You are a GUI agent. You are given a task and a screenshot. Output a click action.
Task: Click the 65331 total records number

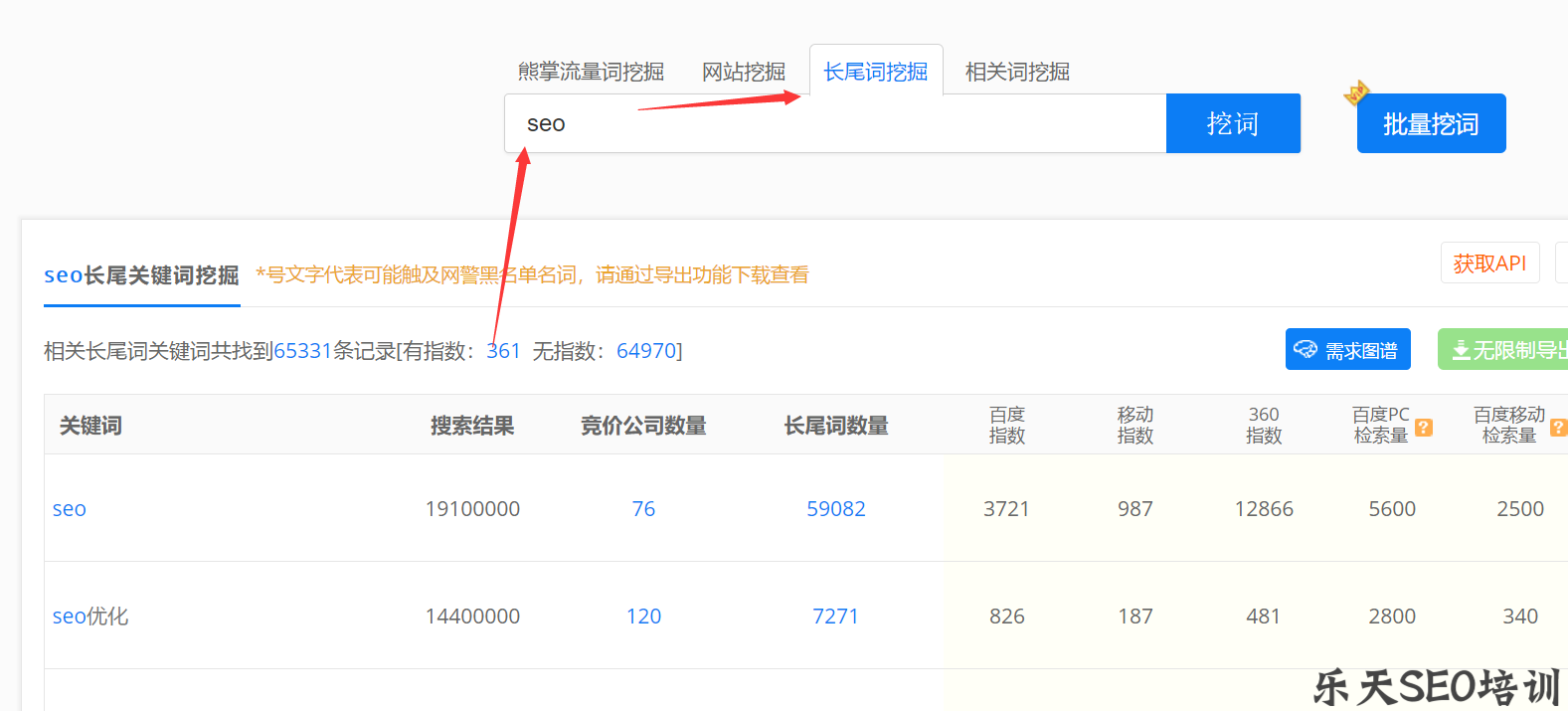[302, 351]
